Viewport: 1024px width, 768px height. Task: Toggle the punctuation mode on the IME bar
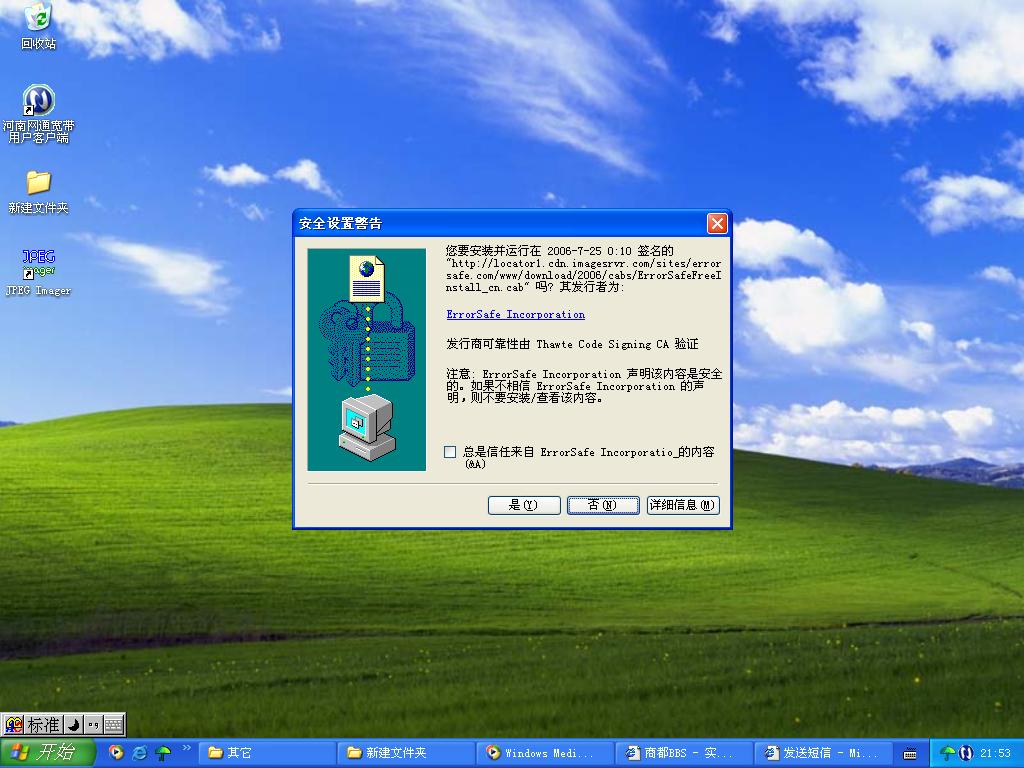[93, 724]
